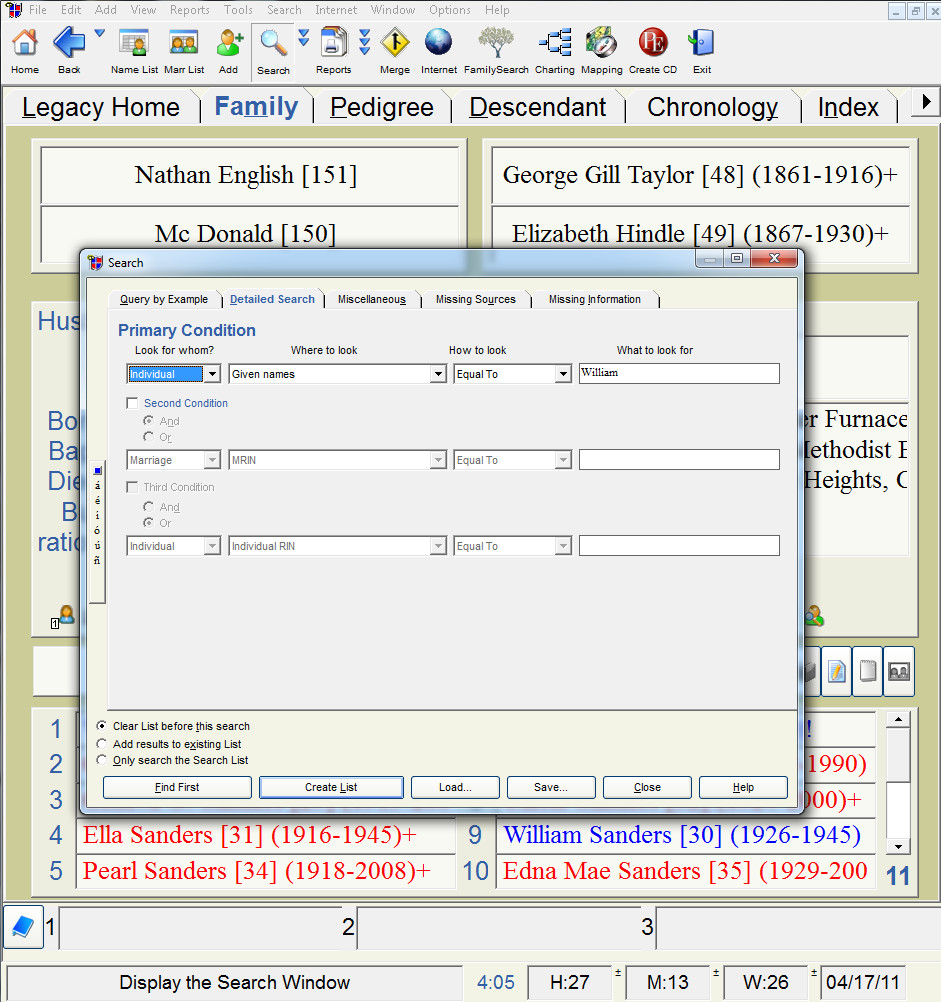Switch to Miscellaneous tab
Viewport: 941px width, 1002px height.
[x=372, y=299]
